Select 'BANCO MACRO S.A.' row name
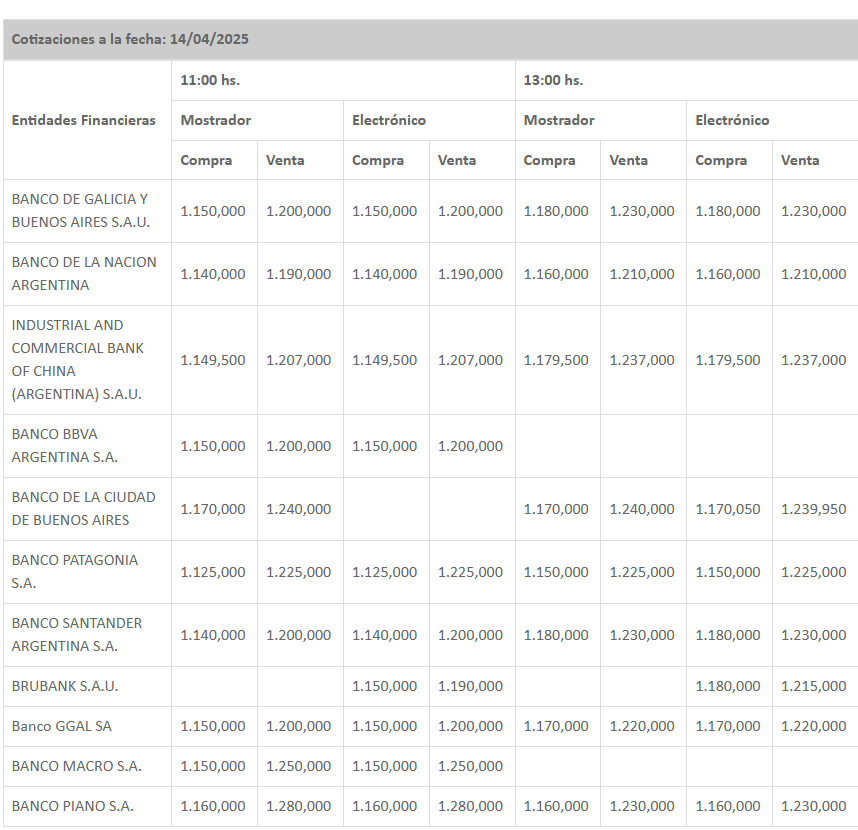The image size is (858, 830). point(77,766)
